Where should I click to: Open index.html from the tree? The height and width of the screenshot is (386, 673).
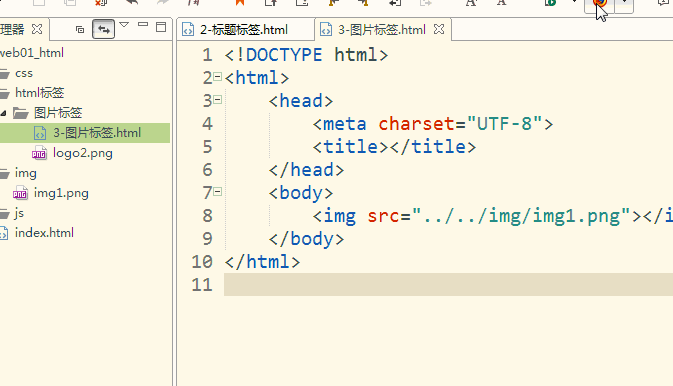[44, 233]
